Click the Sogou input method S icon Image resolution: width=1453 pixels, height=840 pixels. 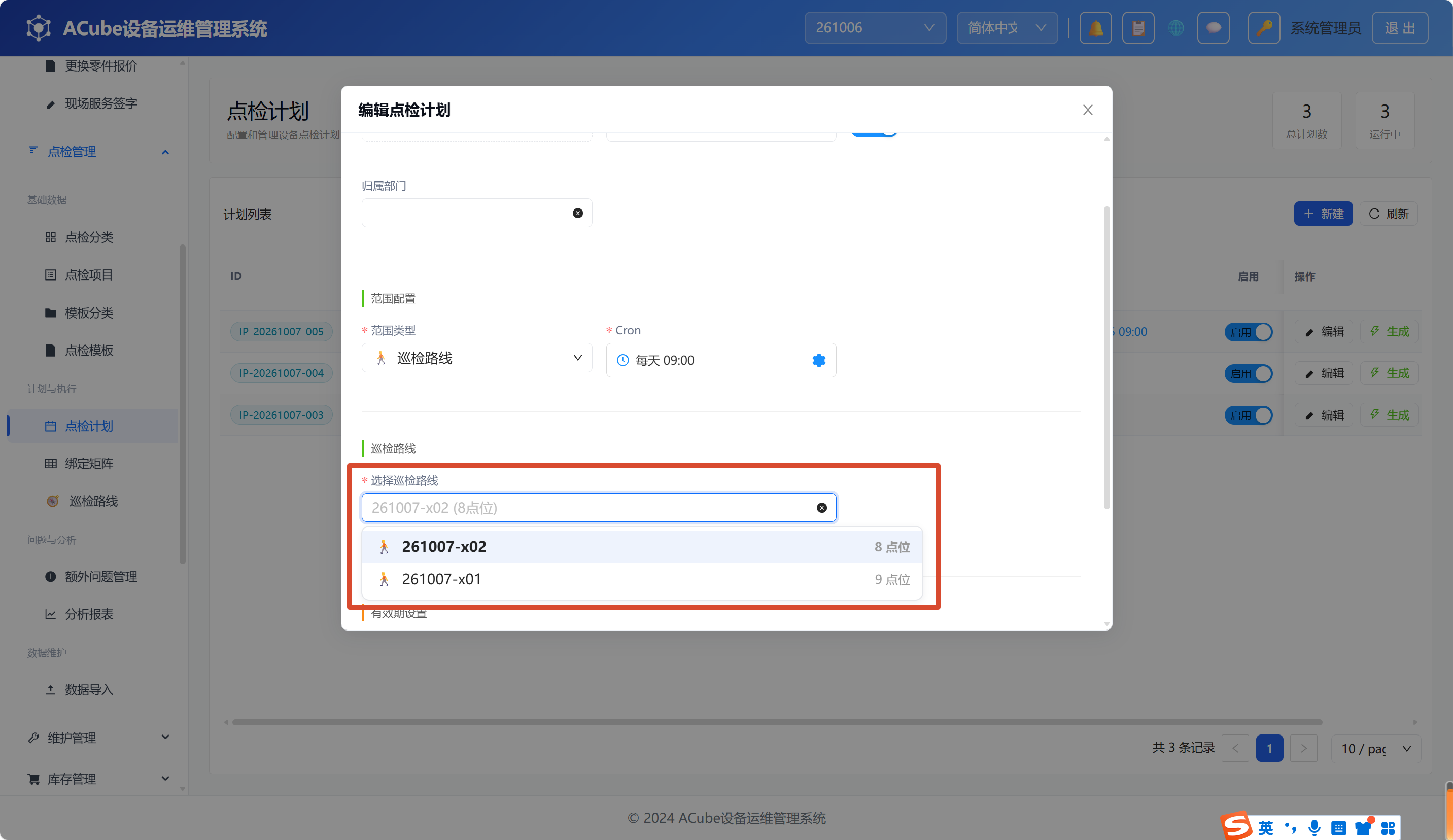point(1236,826)
